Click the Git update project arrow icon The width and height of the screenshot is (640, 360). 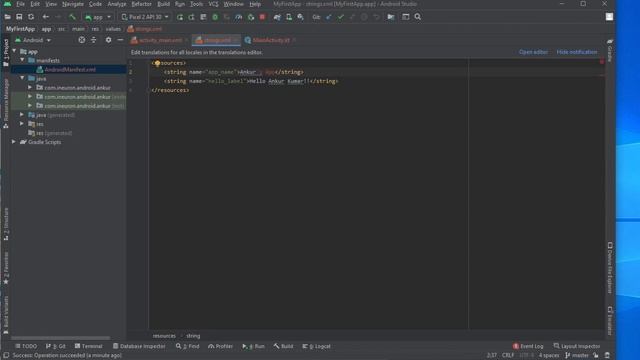tap(329, 17)
